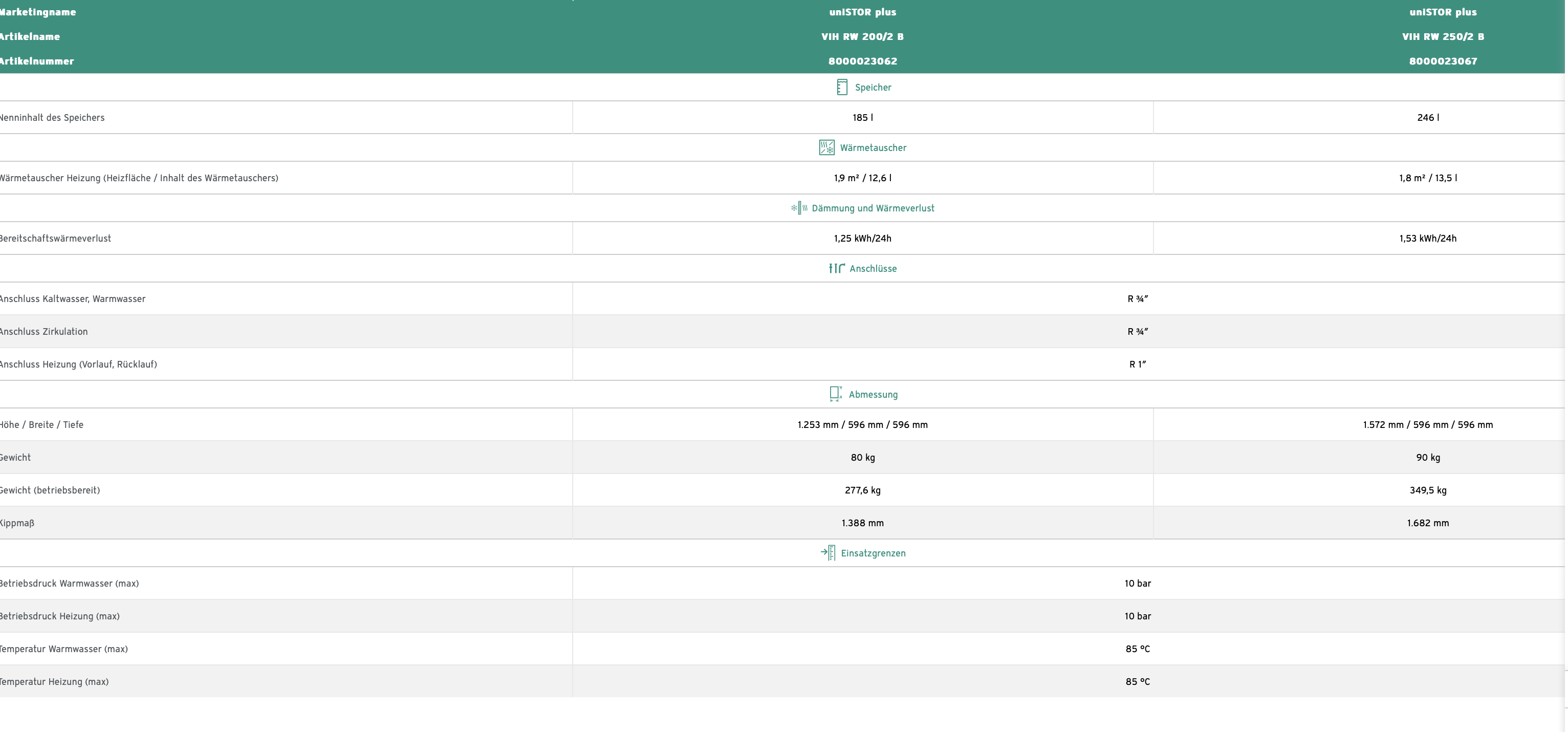This screenshot has height=732, width=1568.
Task: Click the 1,8 m² / 13,5 l value
Action: point(1428,178)
